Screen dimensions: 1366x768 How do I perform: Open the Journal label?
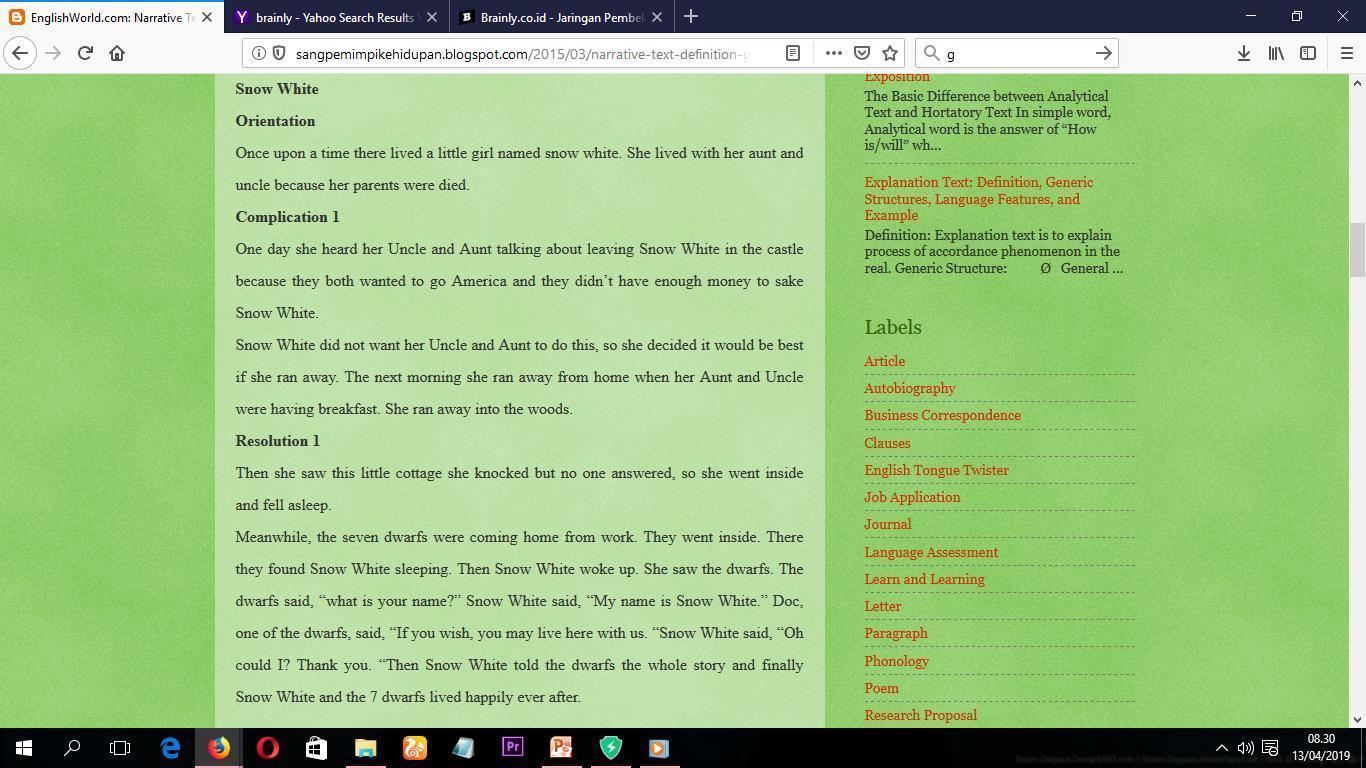point(887,524)
